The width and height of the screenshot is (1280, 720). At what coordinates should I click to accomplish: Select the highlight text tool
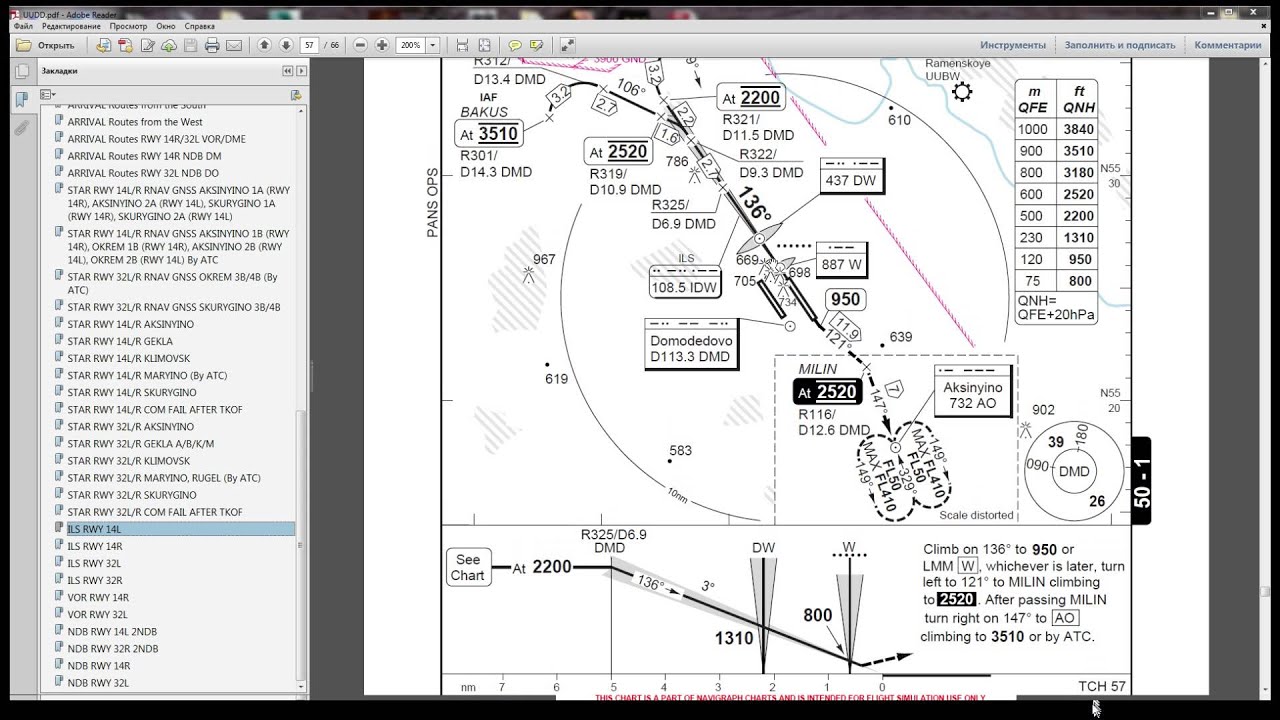(537, 45)
